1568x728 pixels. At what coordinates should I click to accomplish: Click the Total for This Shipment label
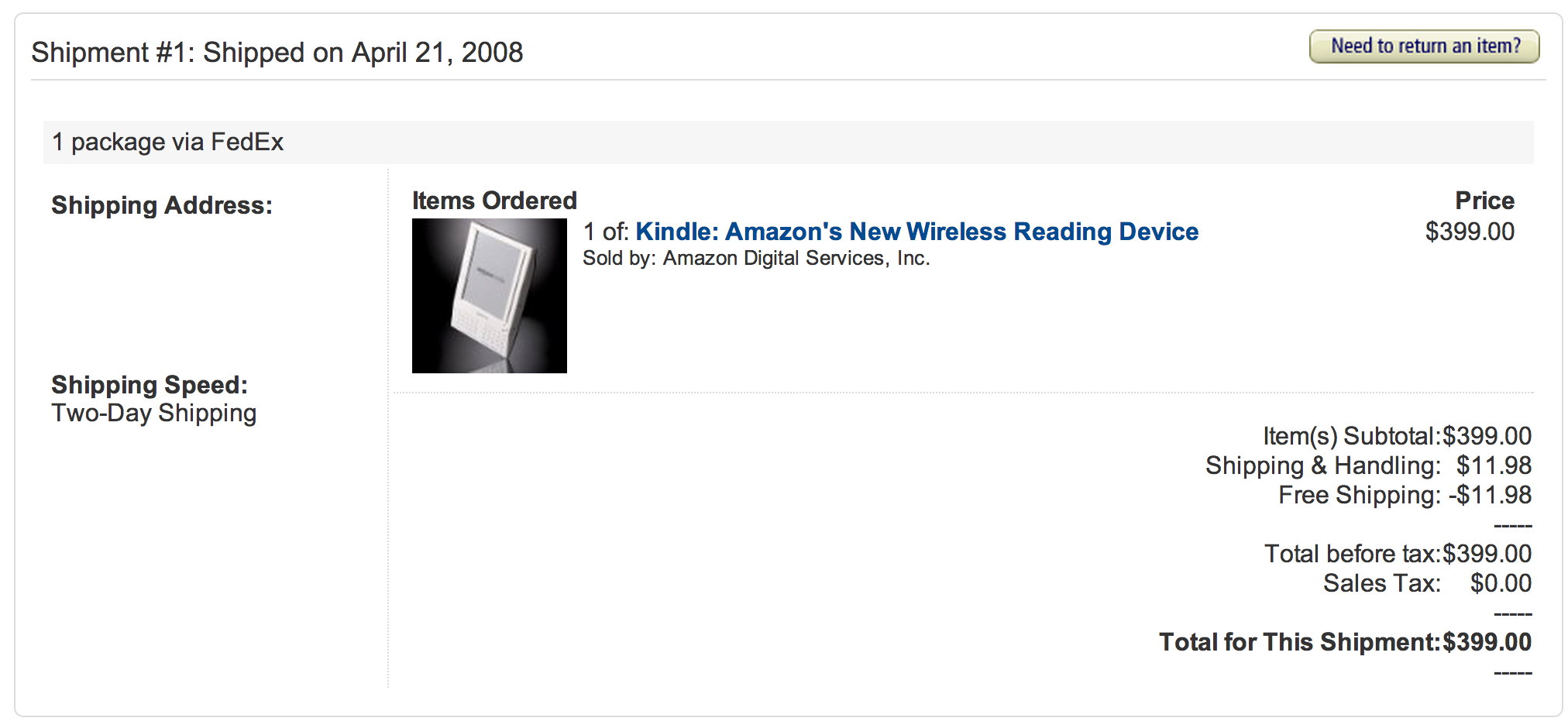tap(1299, 642)
